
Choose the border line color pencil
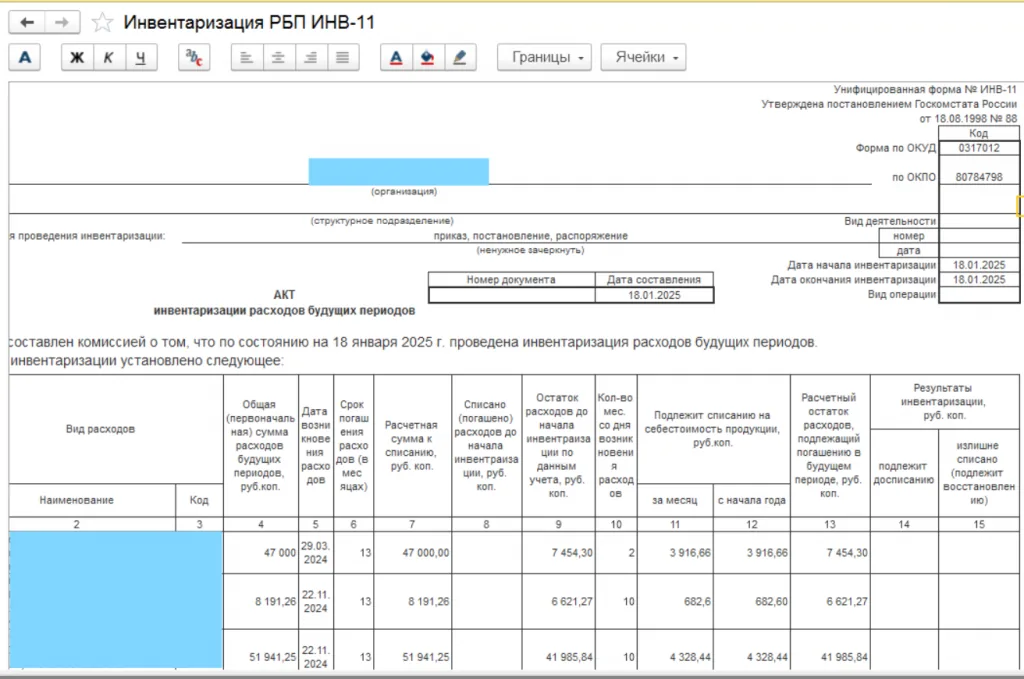tap(460, 57)
